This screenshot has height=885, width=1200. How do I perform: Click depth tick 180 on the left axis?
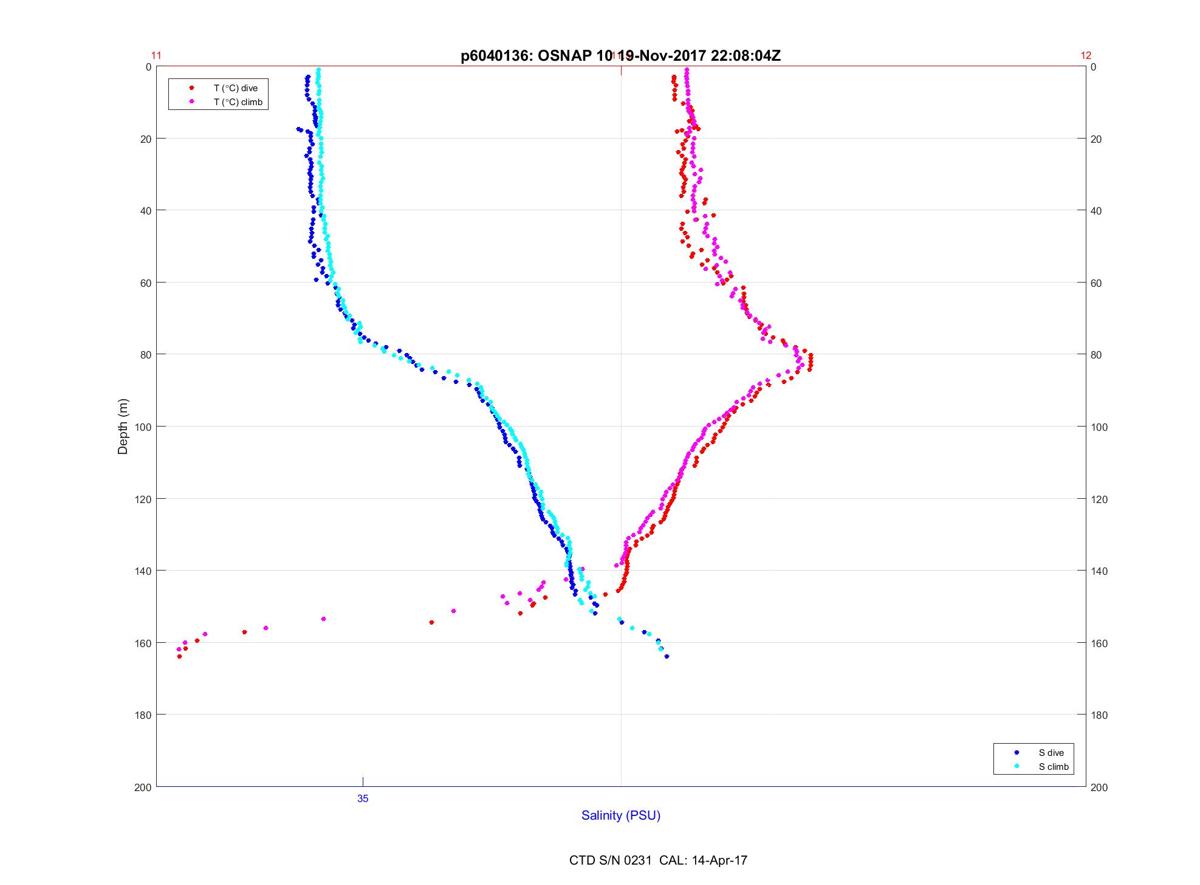(x=142, y=715)
